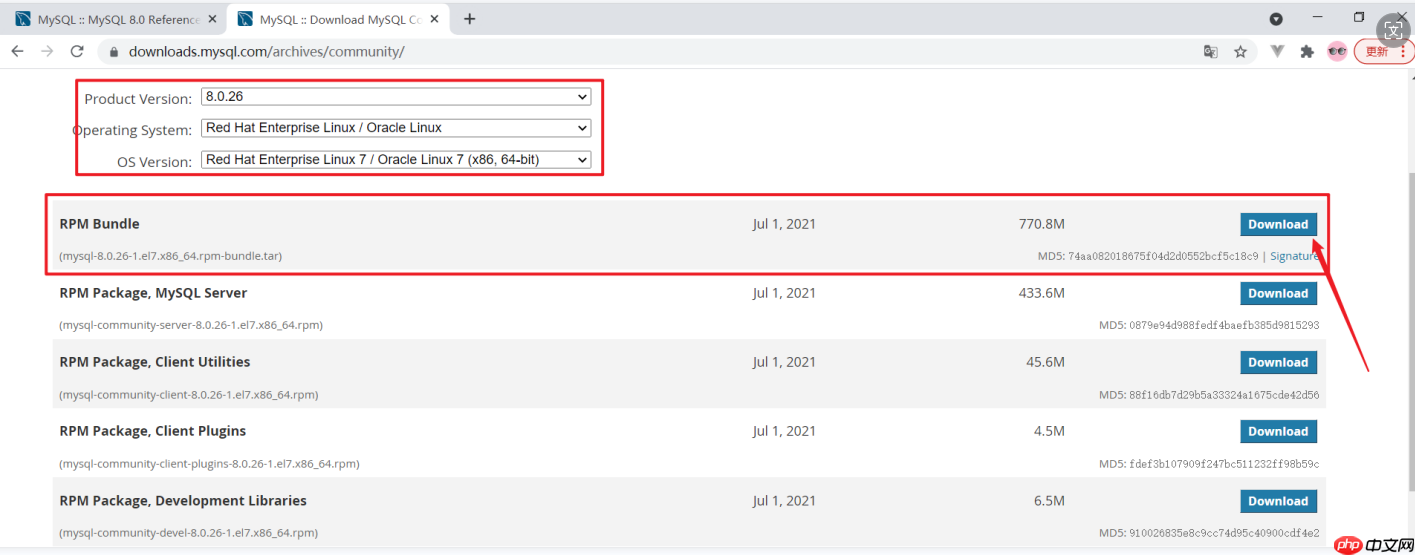Click the mysql-community-client-8.0.26-1.el7.x86_64.rpm filename
The height and width of the screenshot is (555, 1415).
click(x=188, y=394)
